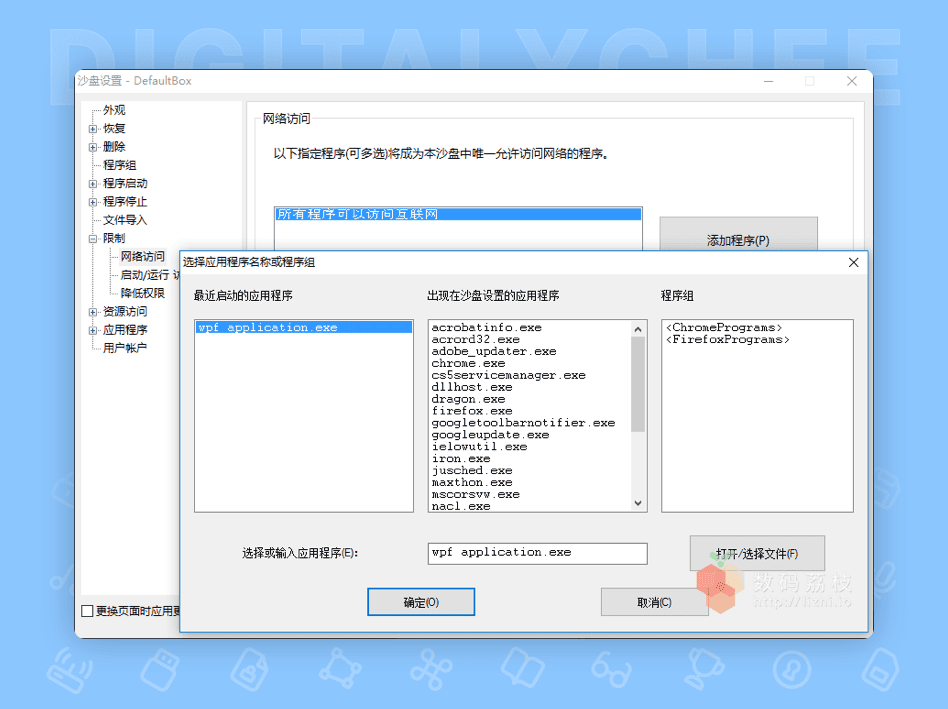Expand the 资源访问 tree node
This screenshot has width=948, height=709.
click(93, 312)
